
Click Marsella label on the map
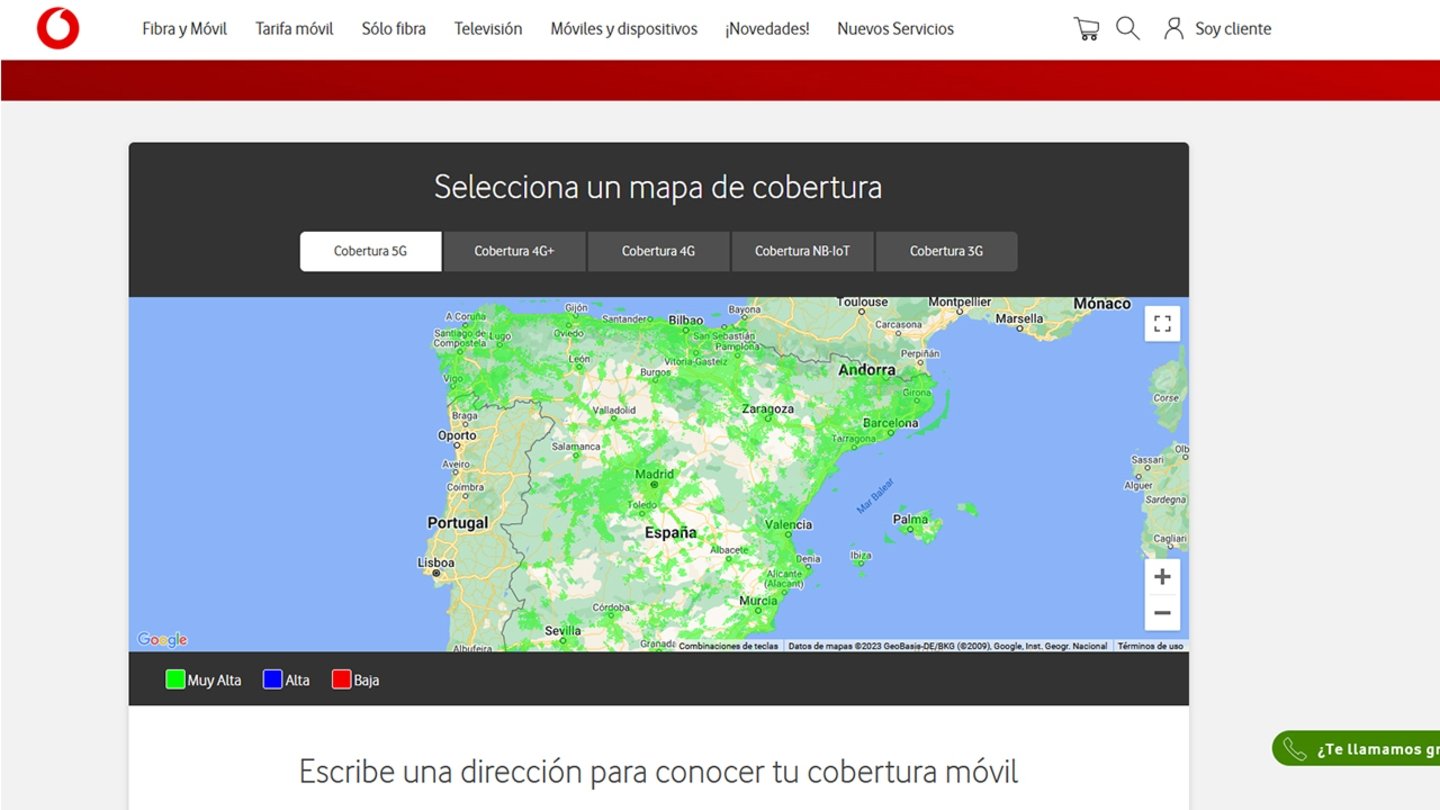tap(1020, 319)
